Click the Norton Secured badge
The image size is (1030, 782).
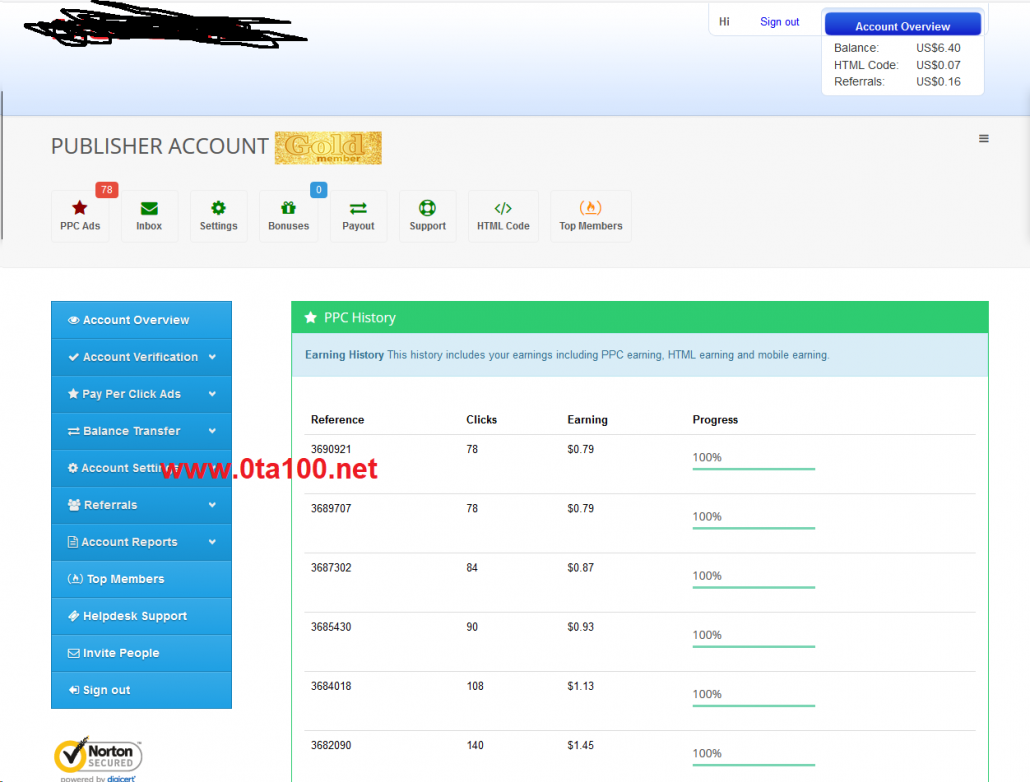pos(98,757)
